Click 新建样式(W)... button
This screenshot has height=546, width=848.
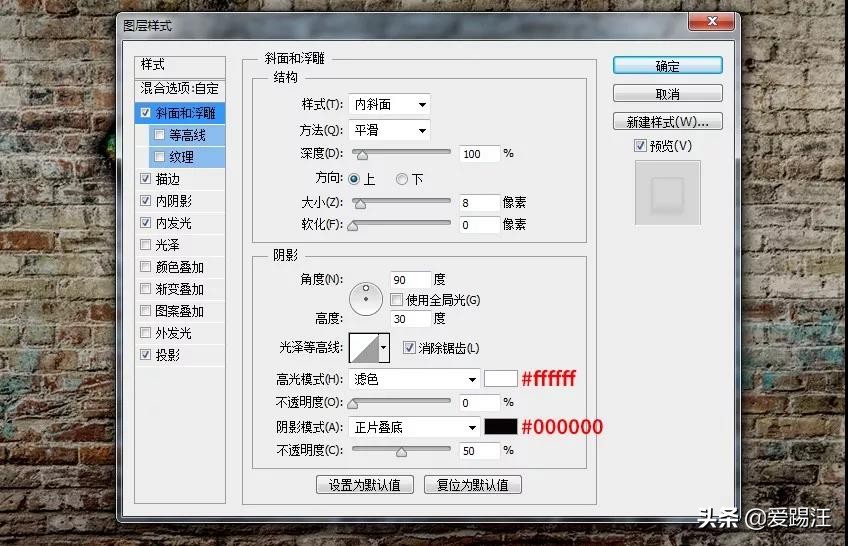667,122
